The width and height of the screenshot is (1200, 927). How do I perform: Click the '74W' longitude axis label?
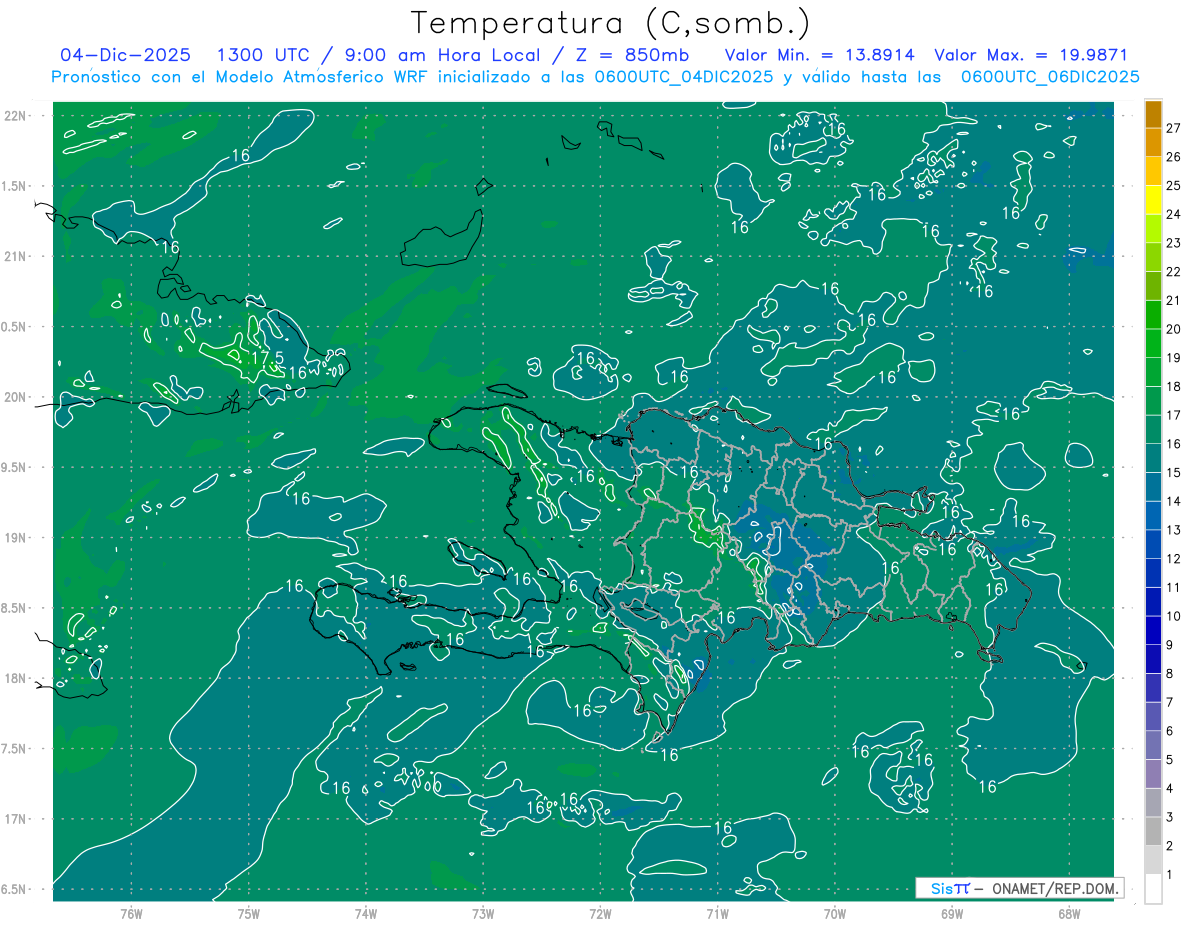pos(366,914)
